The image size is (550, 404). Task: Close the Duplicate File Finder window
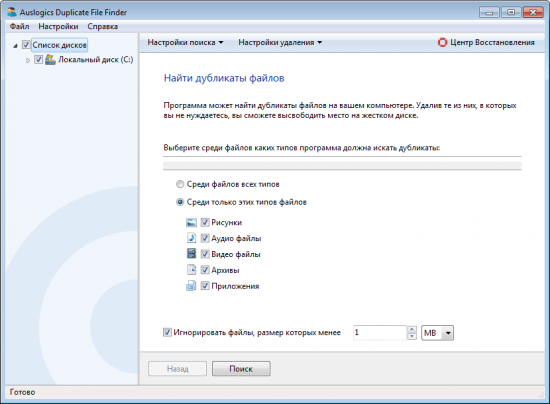(x=533, y=12)
